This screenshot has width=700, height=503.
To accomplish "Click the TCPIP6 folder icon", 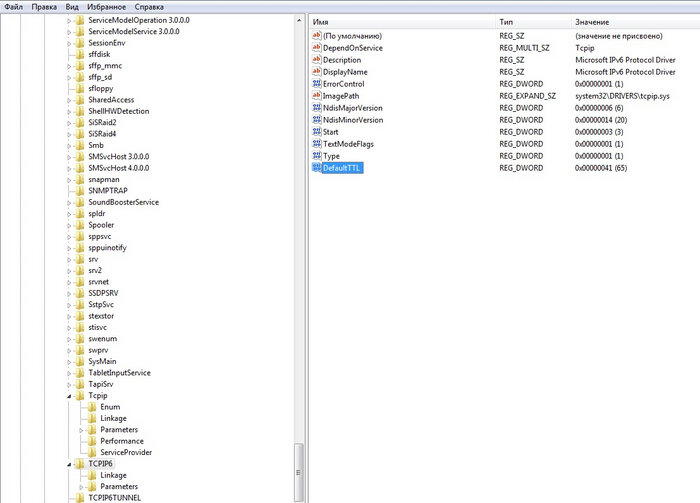I will tap(80, 464).
